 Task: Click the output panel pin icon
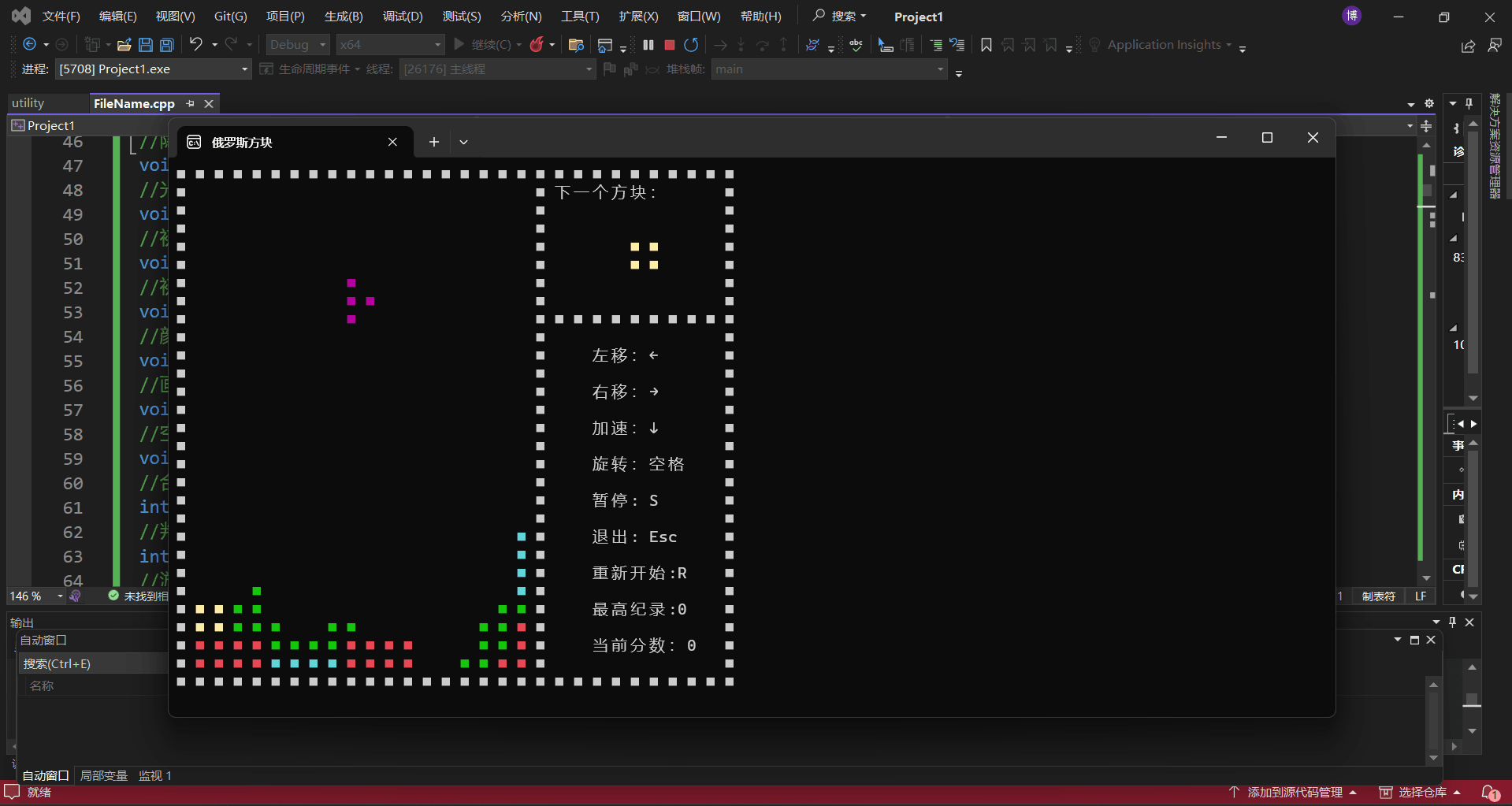[x=1453, y=622]
